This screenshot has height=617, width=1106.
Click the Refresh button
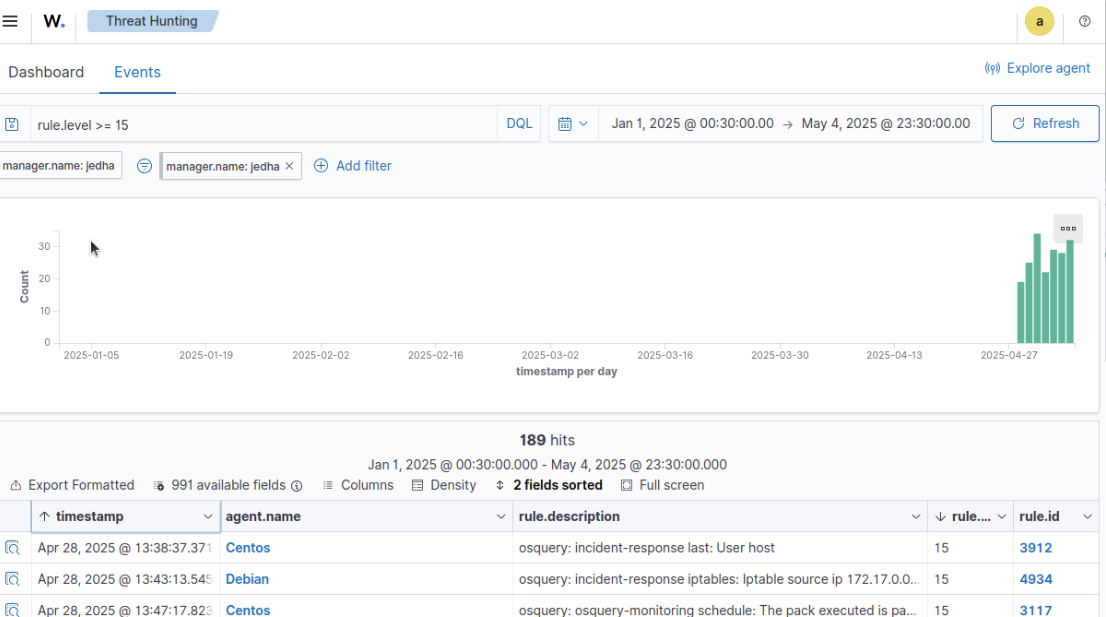pos(1045,123)
